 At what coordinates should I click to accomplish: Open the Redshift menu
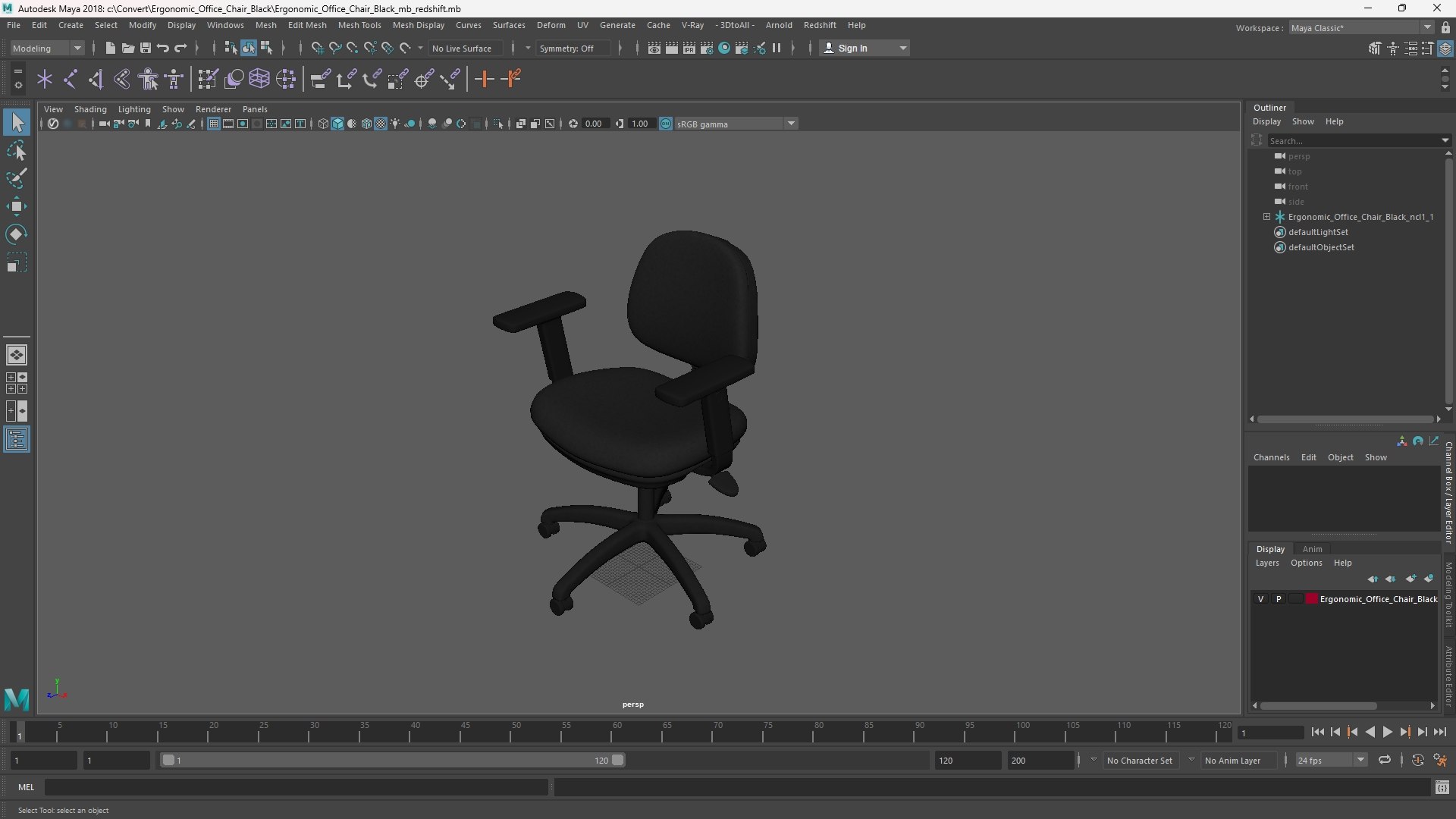pyautogui.click(x=820, y=25)
